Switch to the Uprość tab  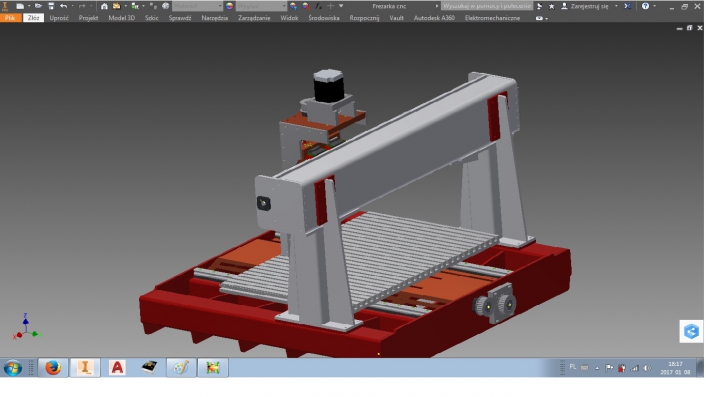pos(59,18)
